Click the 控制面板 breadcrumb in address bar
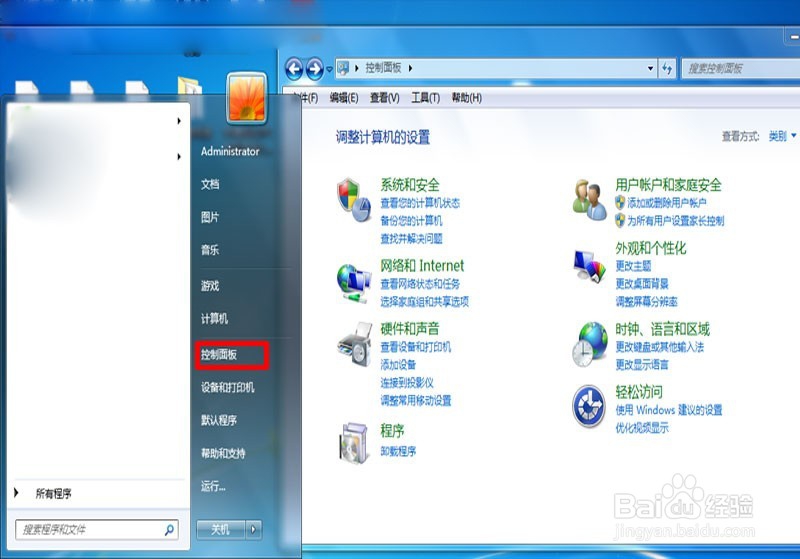This screenshot has height=559, width=800. pyautogui.click(x=383, y=68)
